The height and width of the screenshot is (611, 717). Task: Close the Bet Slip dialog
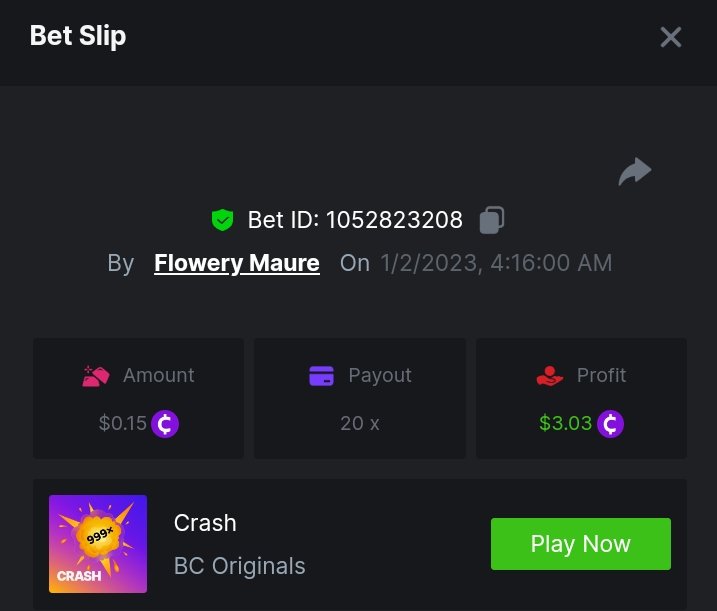coord(670,38)
